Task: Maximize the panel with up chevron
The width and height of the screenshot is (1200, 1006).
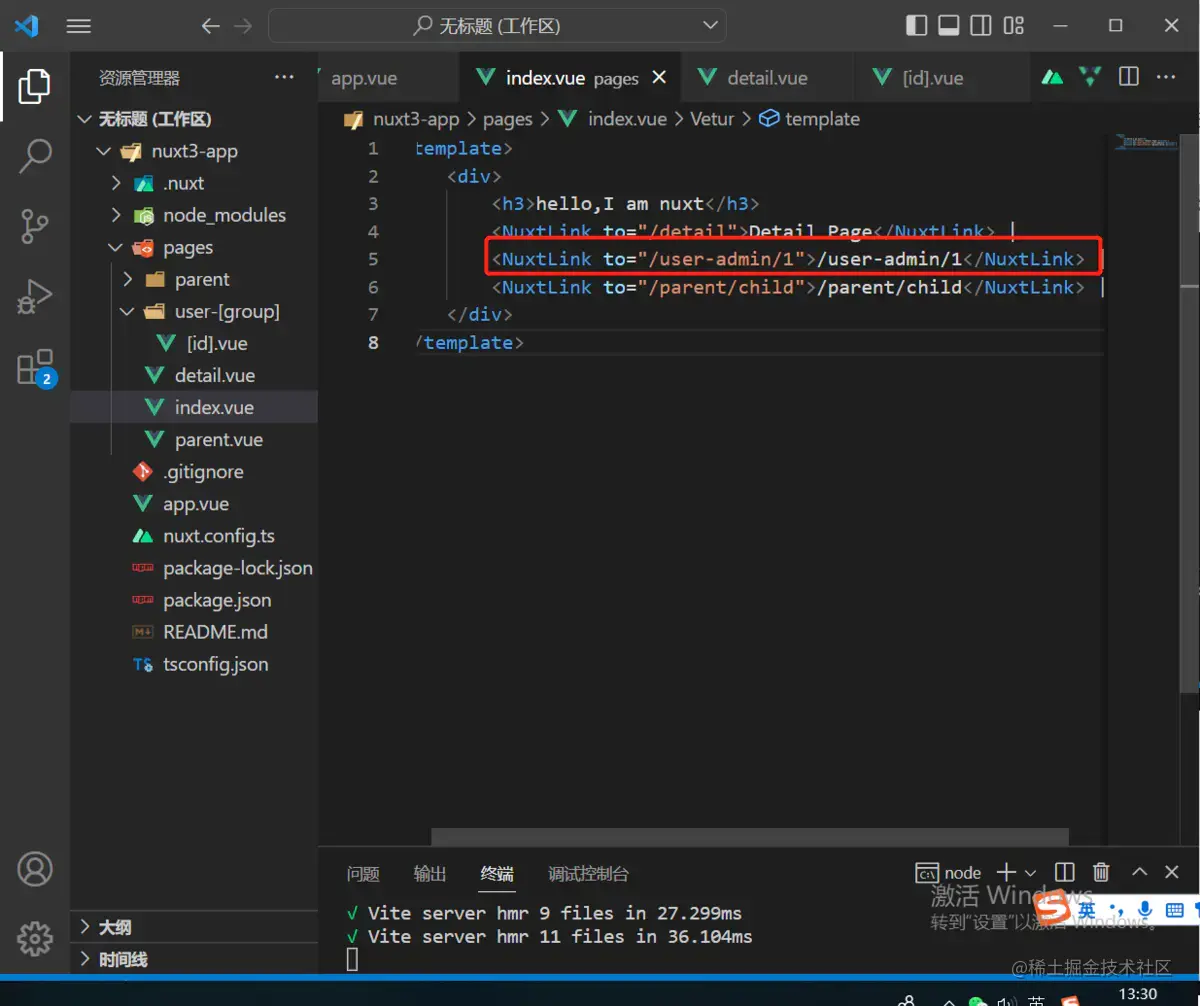Action: pos(1140,873)
